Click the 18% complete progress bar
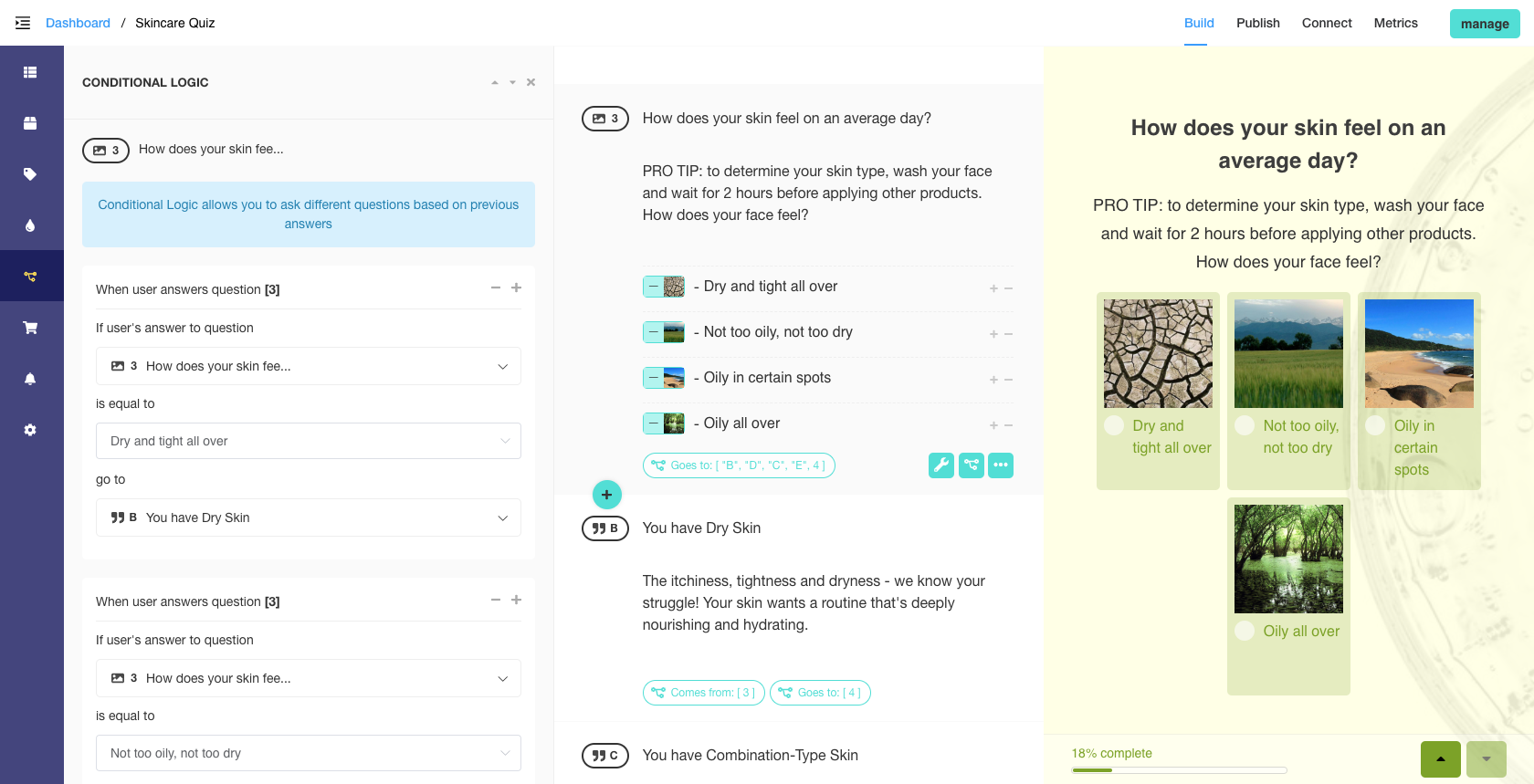The image size is (1534, 784). tap(1179, 770)
